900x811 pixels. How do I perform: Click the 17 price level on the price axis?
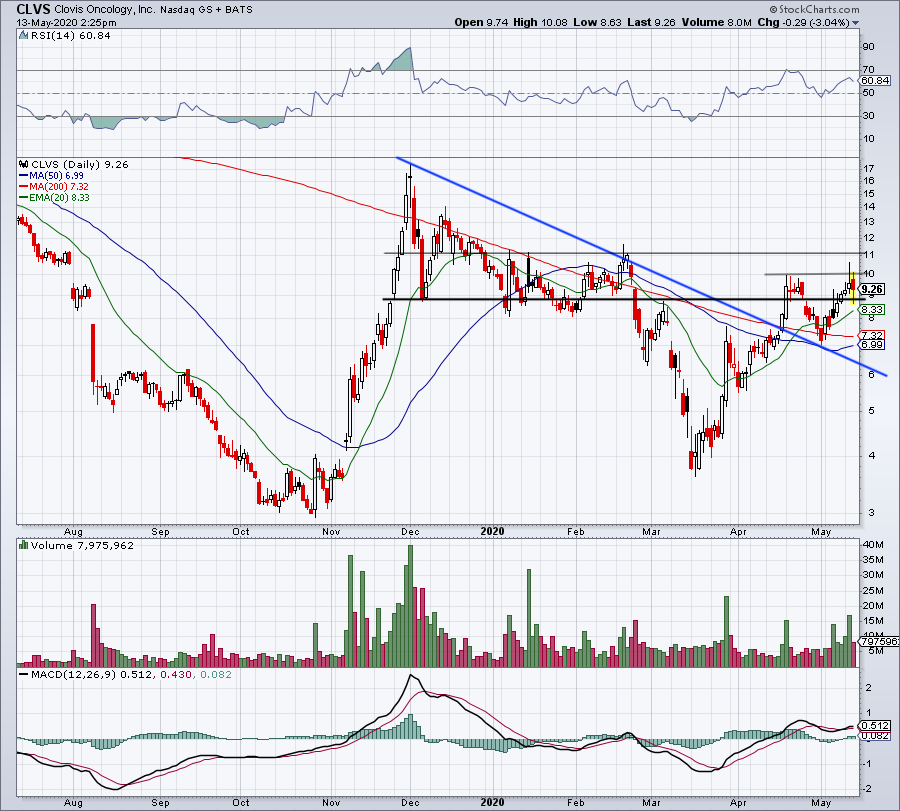pos(869,169)
